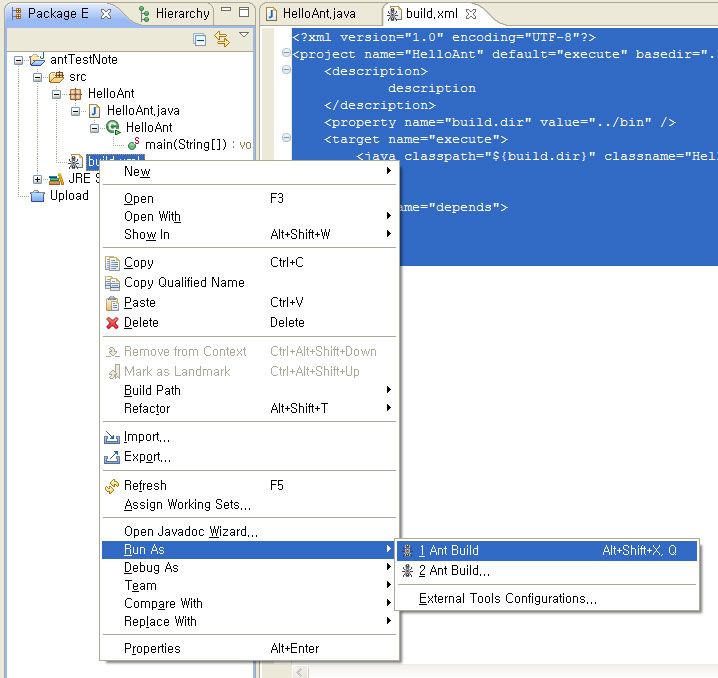This screenshot has width=718, height=678.
Task: Choose Refresh in context menu
Action: coord(250,486)
